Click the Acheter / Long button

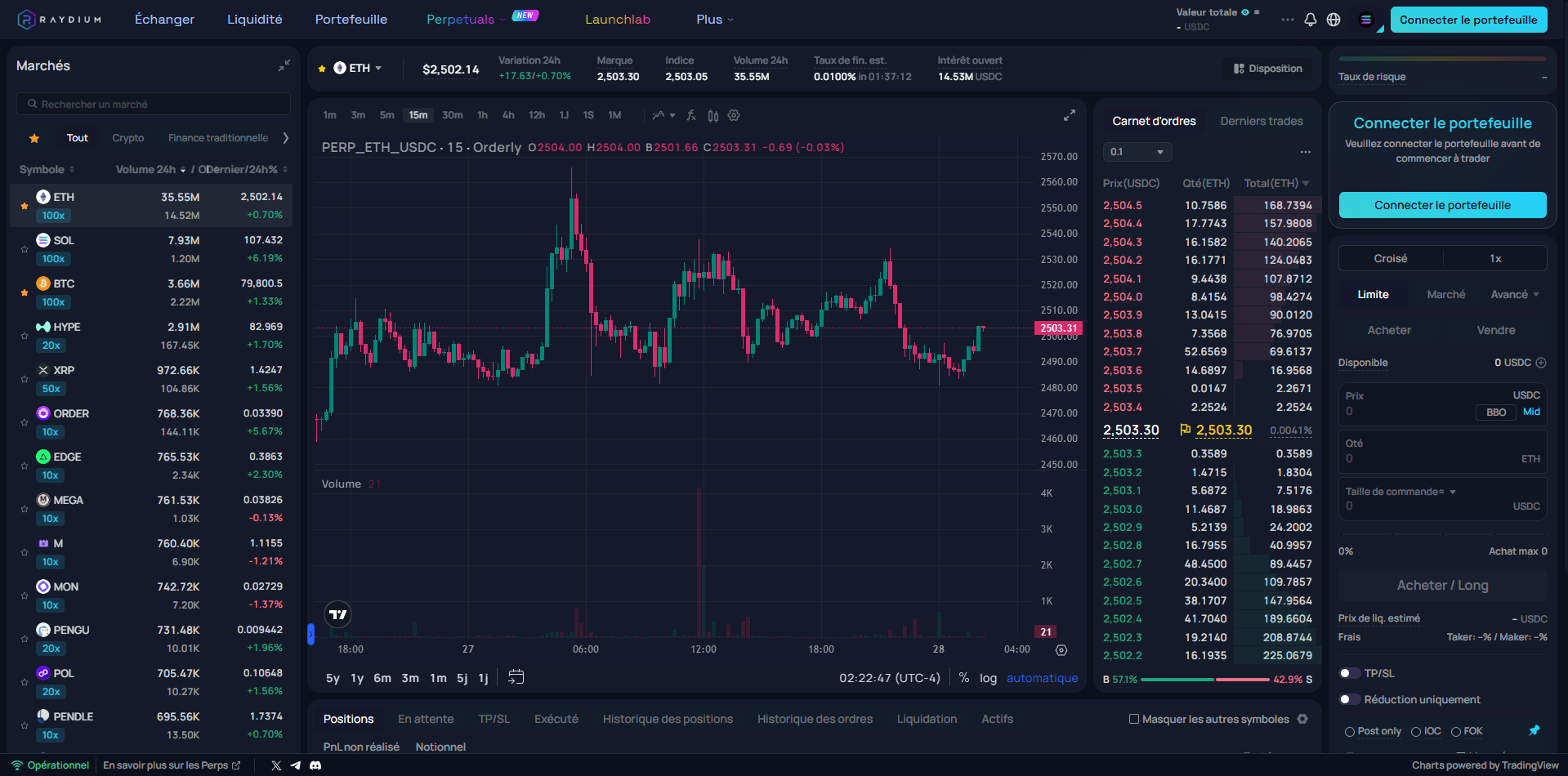click(1442, 585)
